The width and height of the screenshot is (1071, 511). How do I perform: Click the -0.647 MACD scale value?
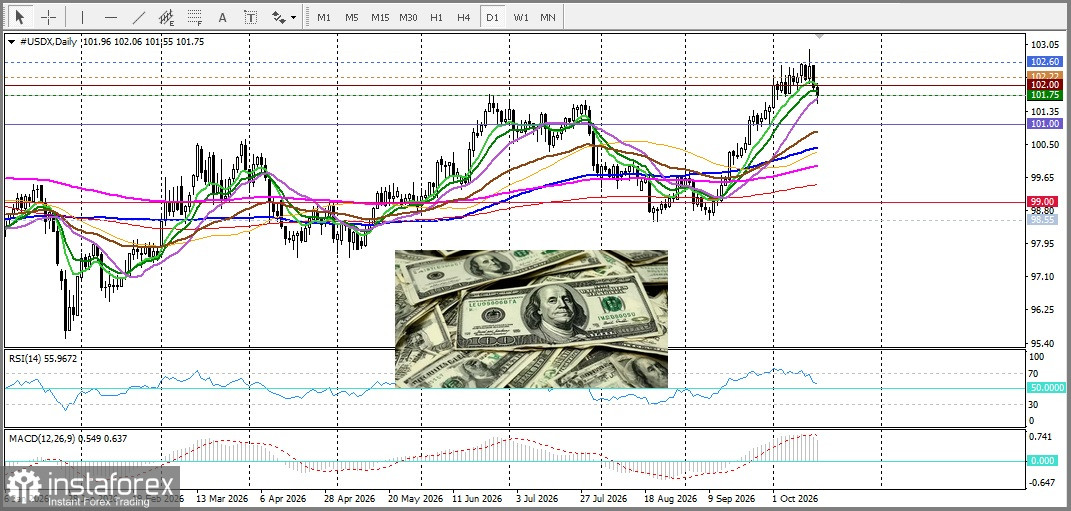(1042, 482)
